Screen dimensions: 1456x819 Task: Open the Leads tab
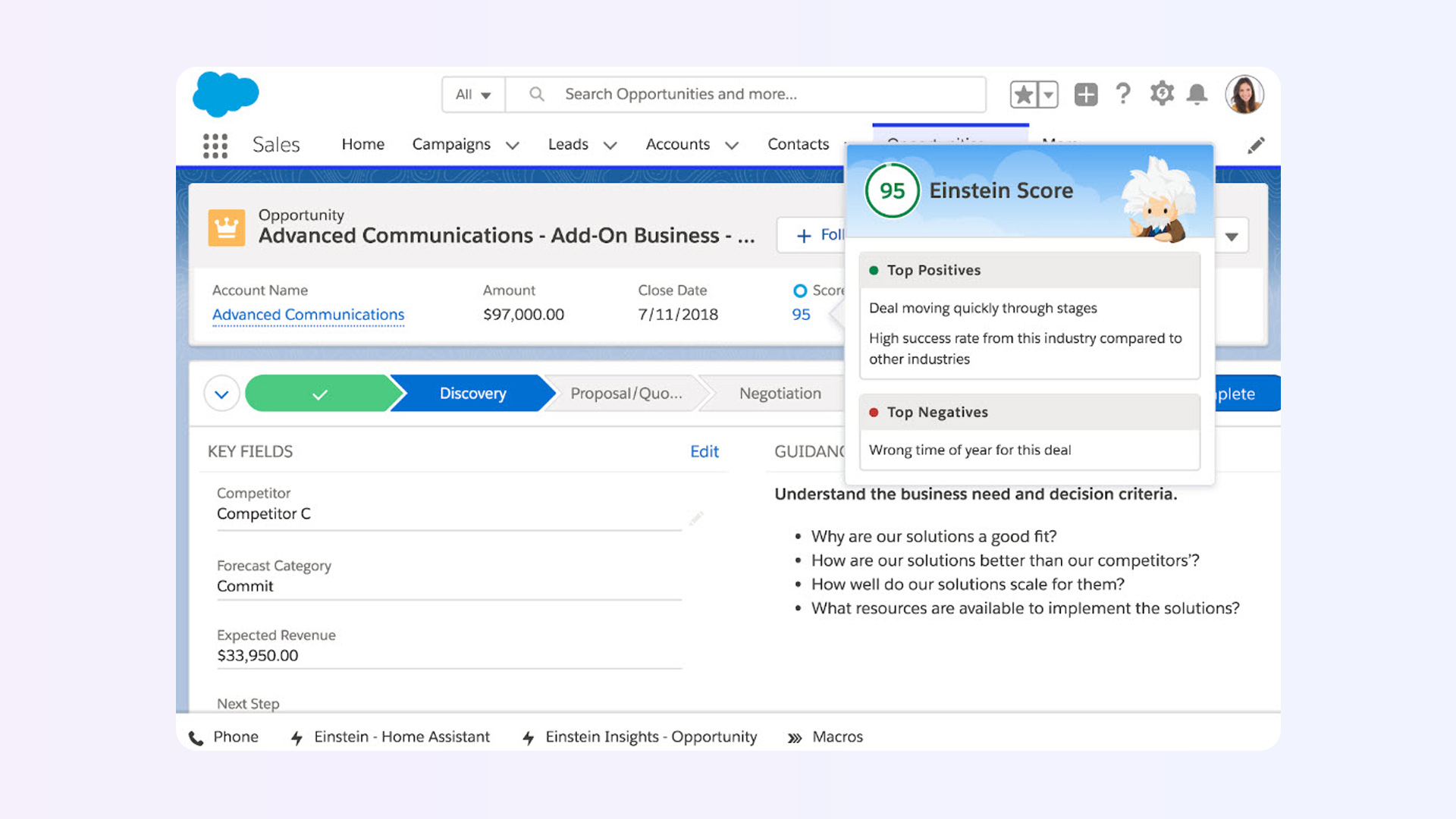point(568,144)
